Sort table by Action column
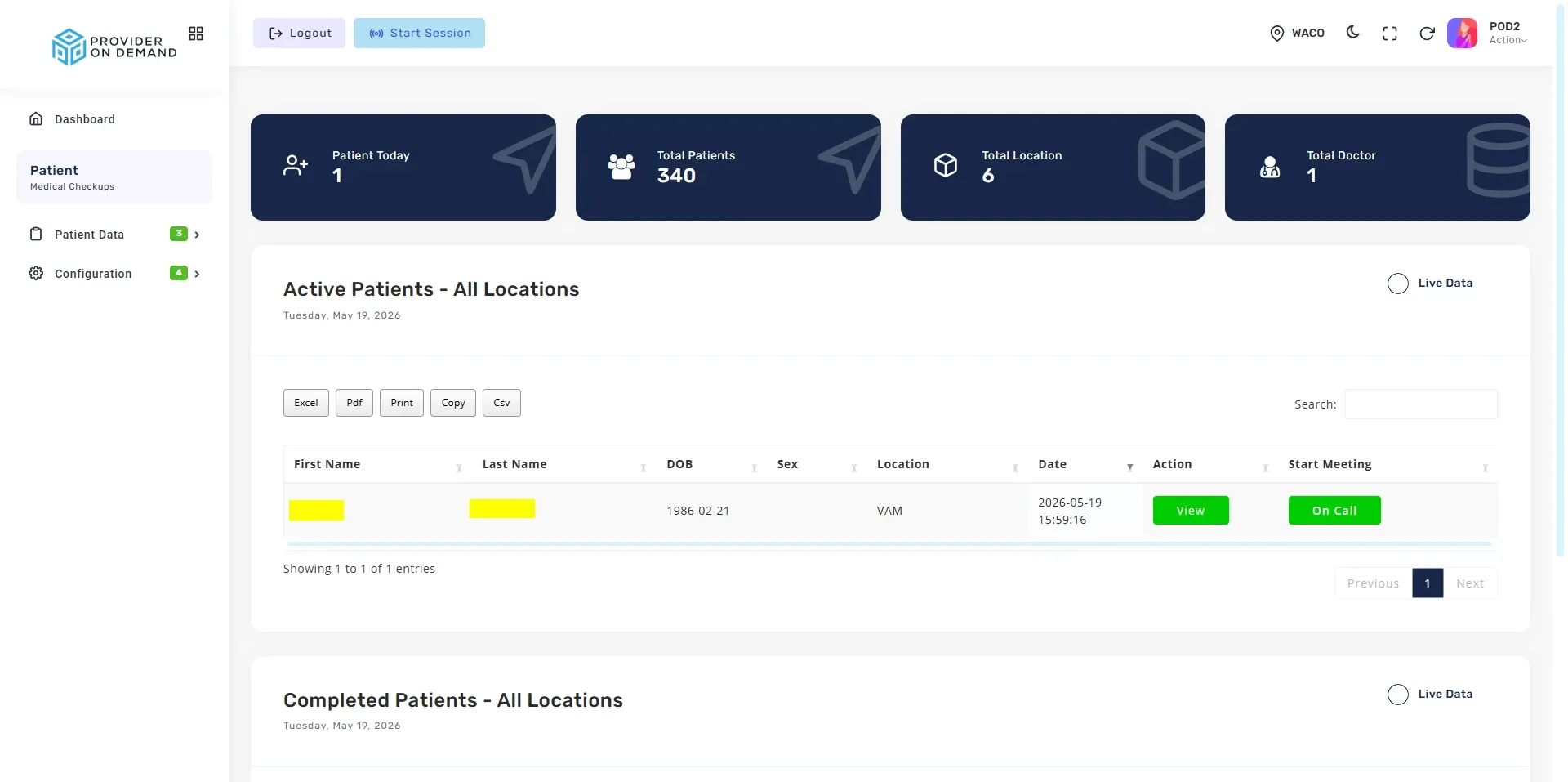Viewport: 1568px width, 782px height. click(1211, 464)
